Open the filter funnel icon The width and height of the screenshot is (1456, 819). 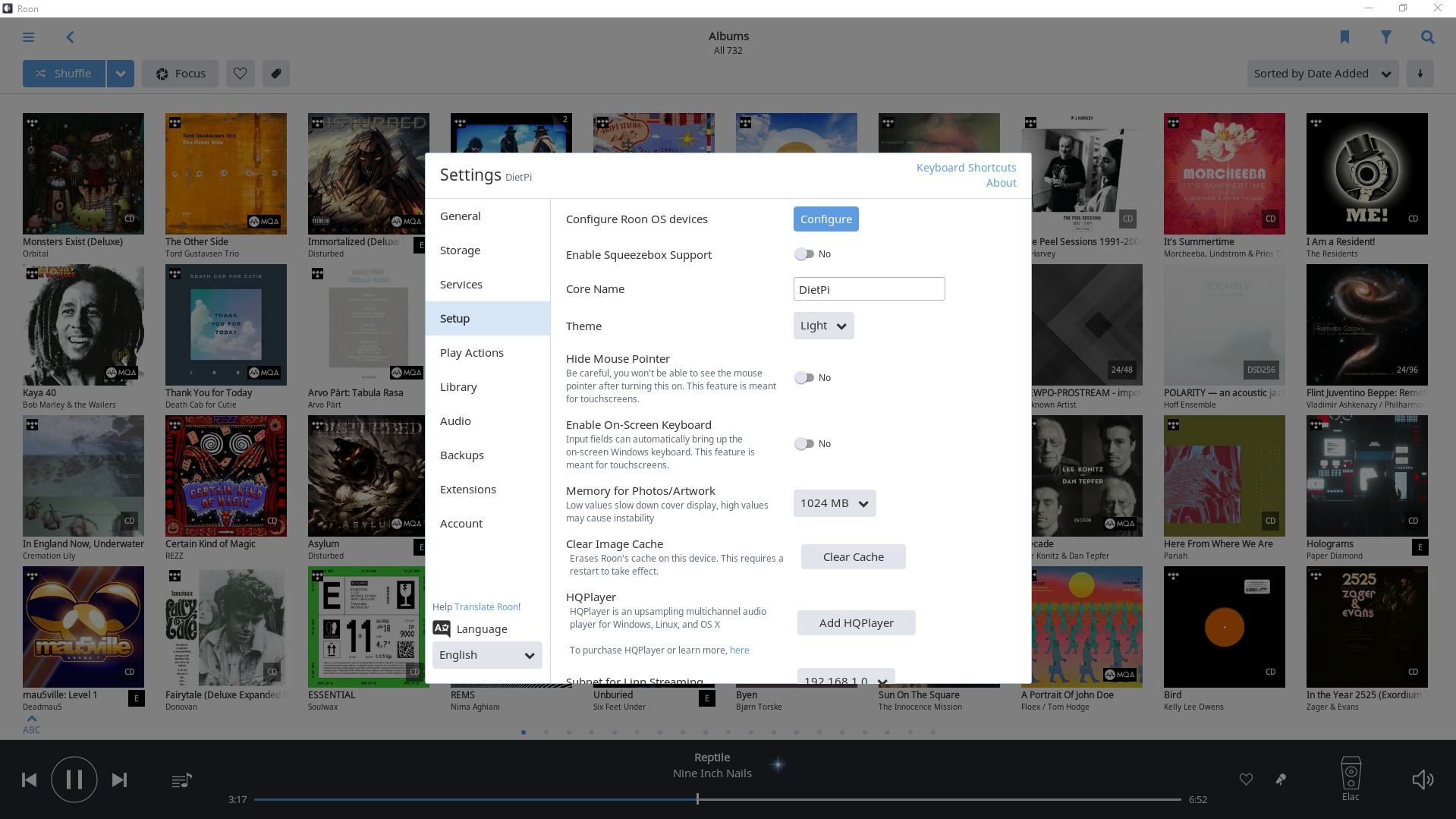click(1386, 37)
